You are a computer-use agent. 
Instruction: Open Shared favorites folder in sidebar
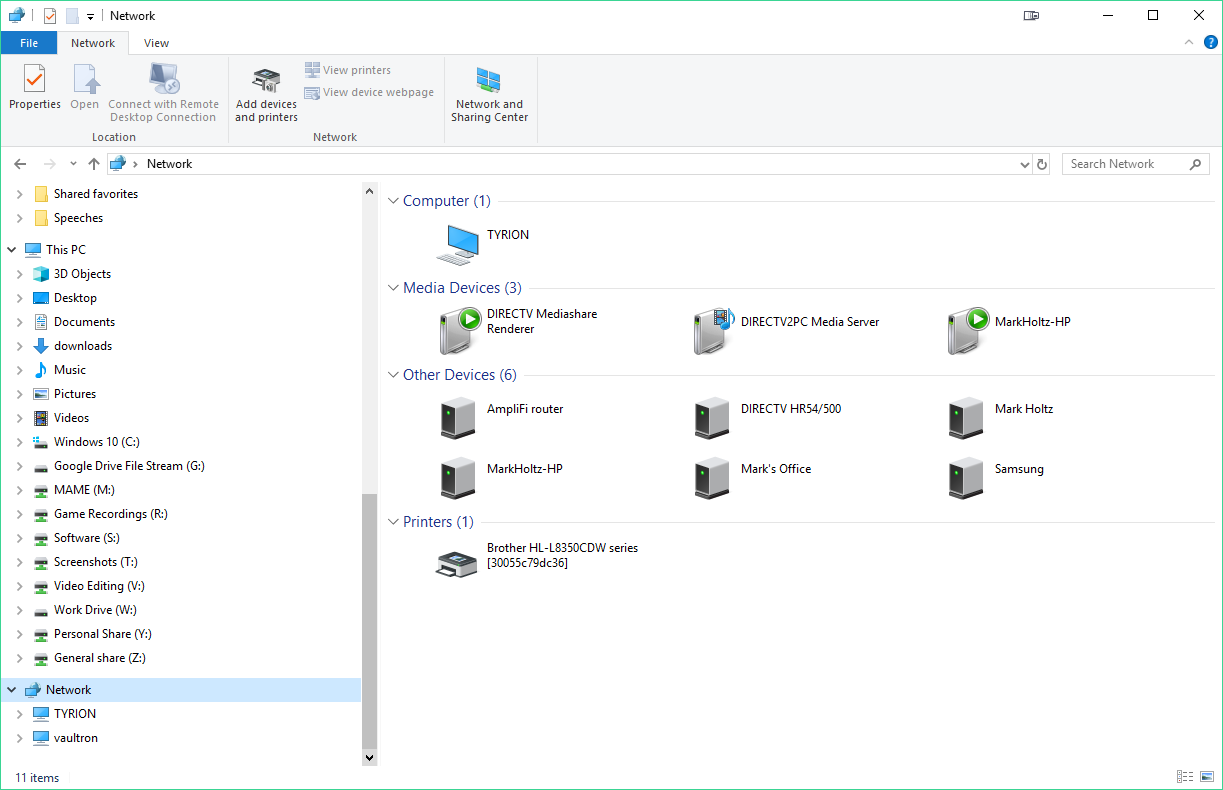pos(96,194)
